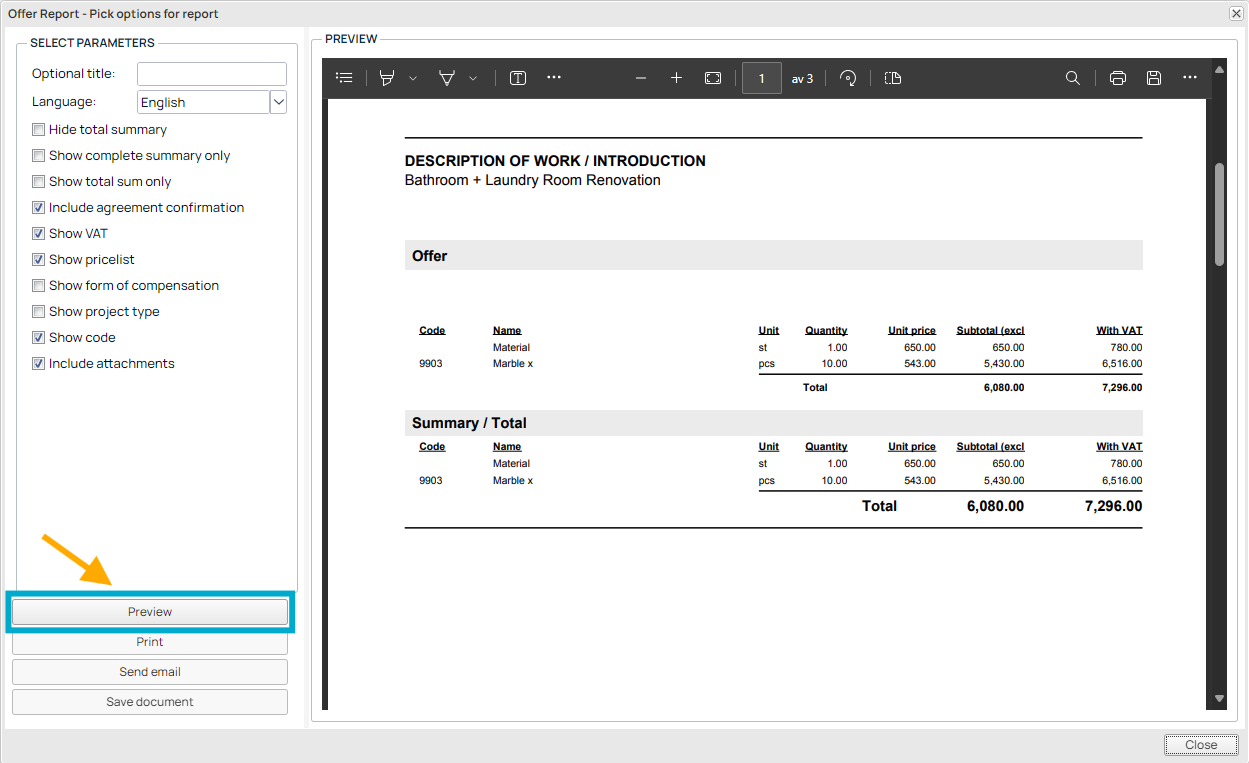Click the printer icon in PDF toolbar

point(1118,78)
